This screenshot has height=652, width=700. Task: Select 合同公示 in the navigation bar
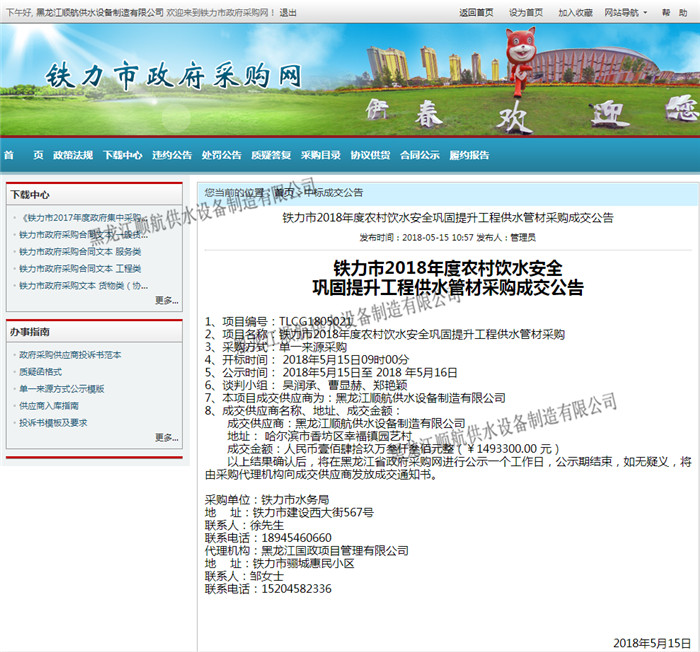click(419, 155)
